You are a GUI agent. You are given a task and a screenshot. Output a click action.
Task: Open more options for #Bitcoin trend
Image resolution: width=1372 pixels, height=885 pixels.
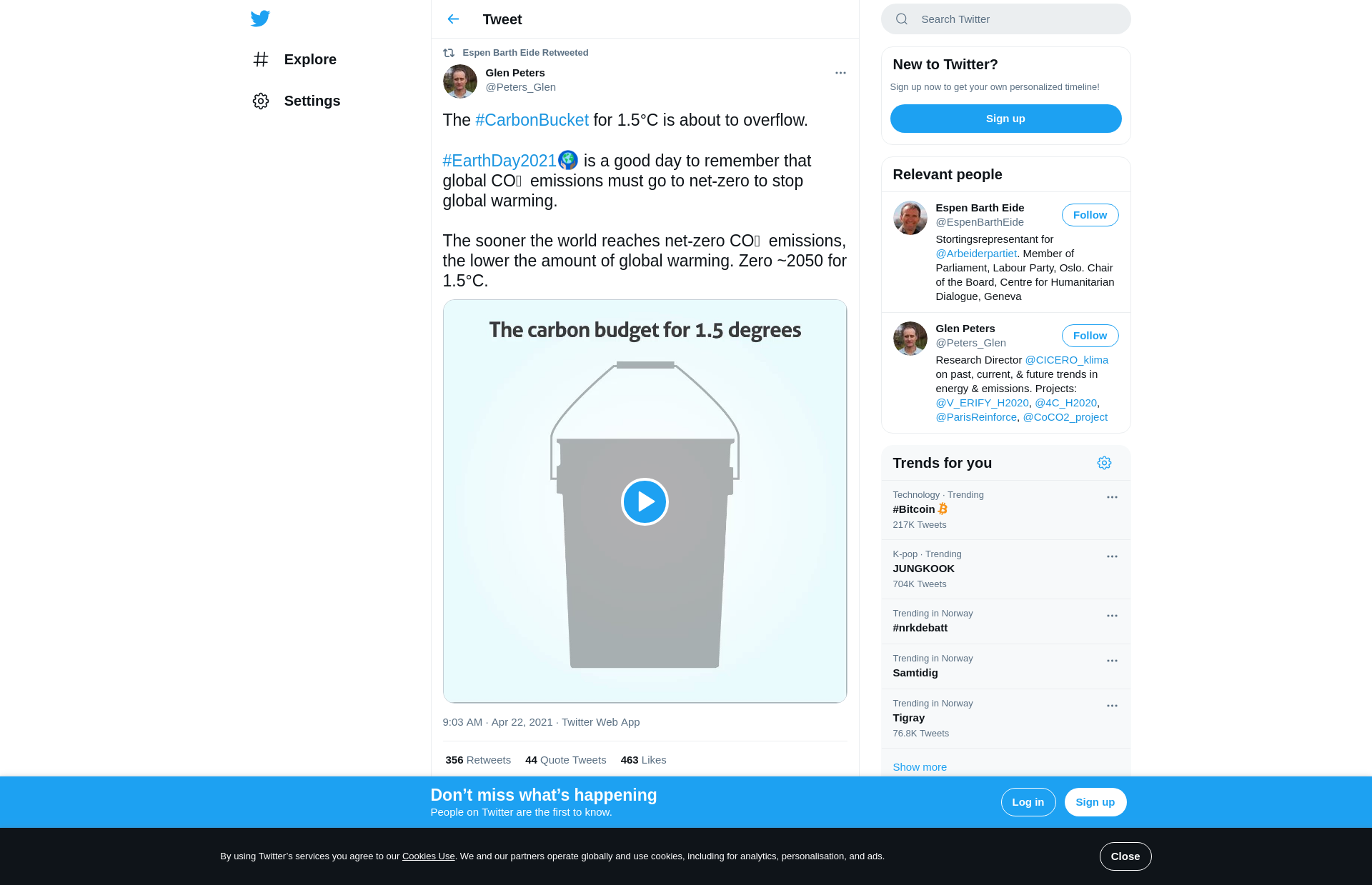click(1112, 497)
